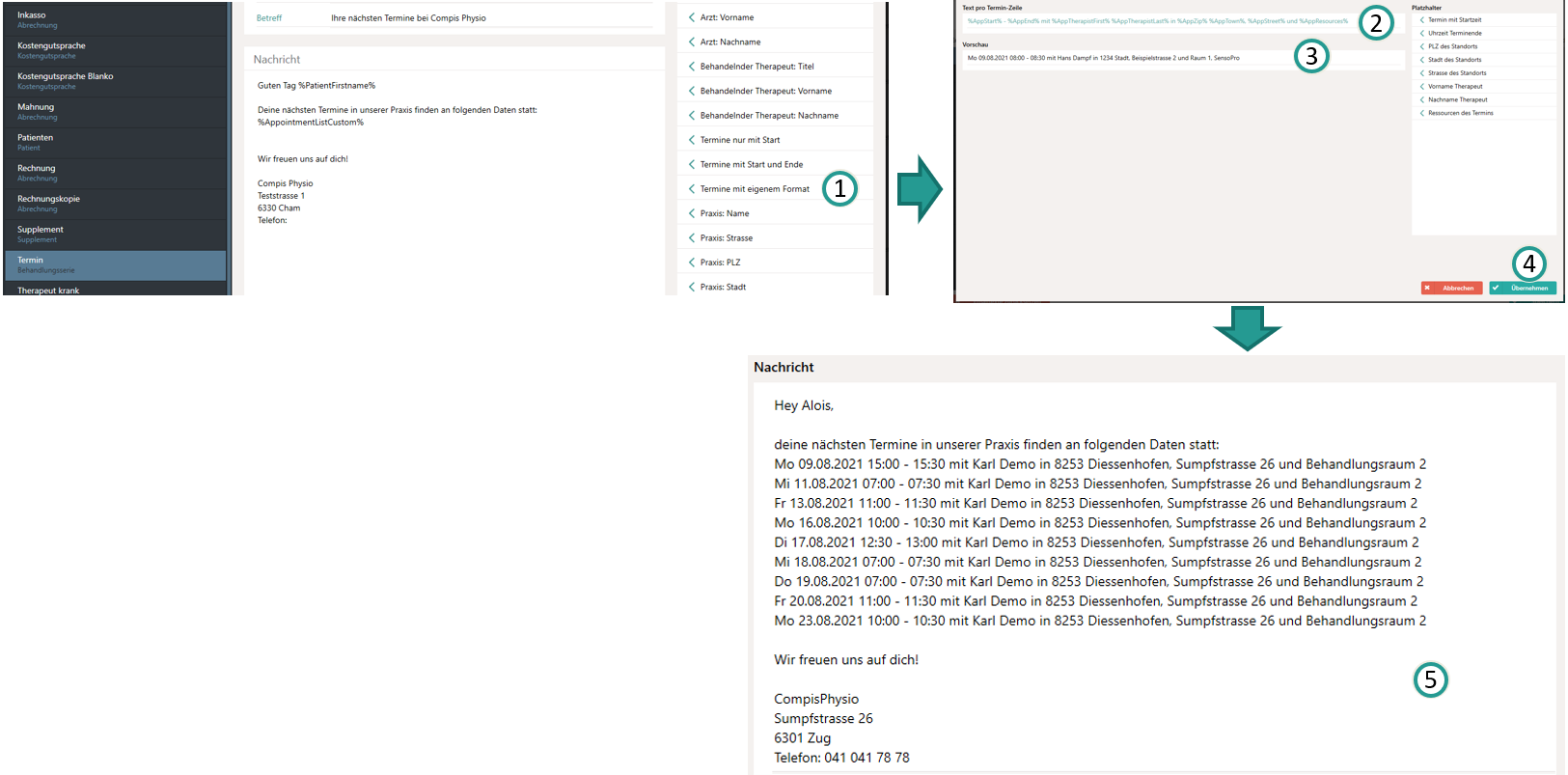The height and width of the screenshot is (775, 1568).
Task: Click the arrow icon beside Uhrzeit Terminende
Action: point(1421,34)
